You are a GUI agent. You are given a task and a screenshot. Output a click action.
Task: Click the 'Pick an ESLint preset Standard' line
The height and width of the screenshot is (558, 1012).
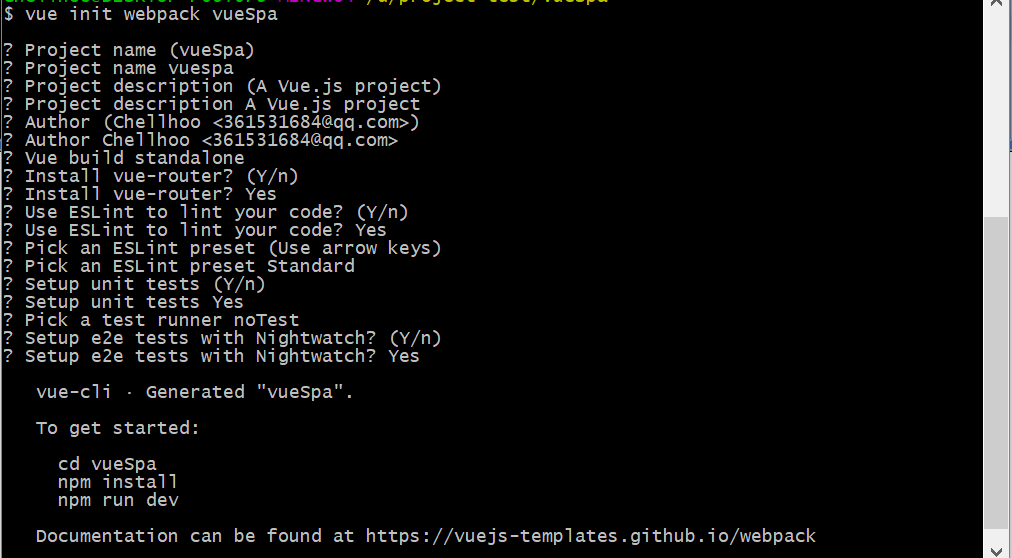pyautogui.click(x=189, y=266)
